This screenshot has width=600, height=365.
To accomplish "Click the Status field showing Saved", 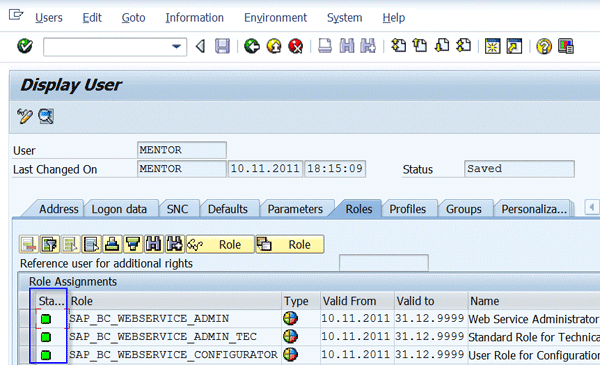I will tap(519, 169).
